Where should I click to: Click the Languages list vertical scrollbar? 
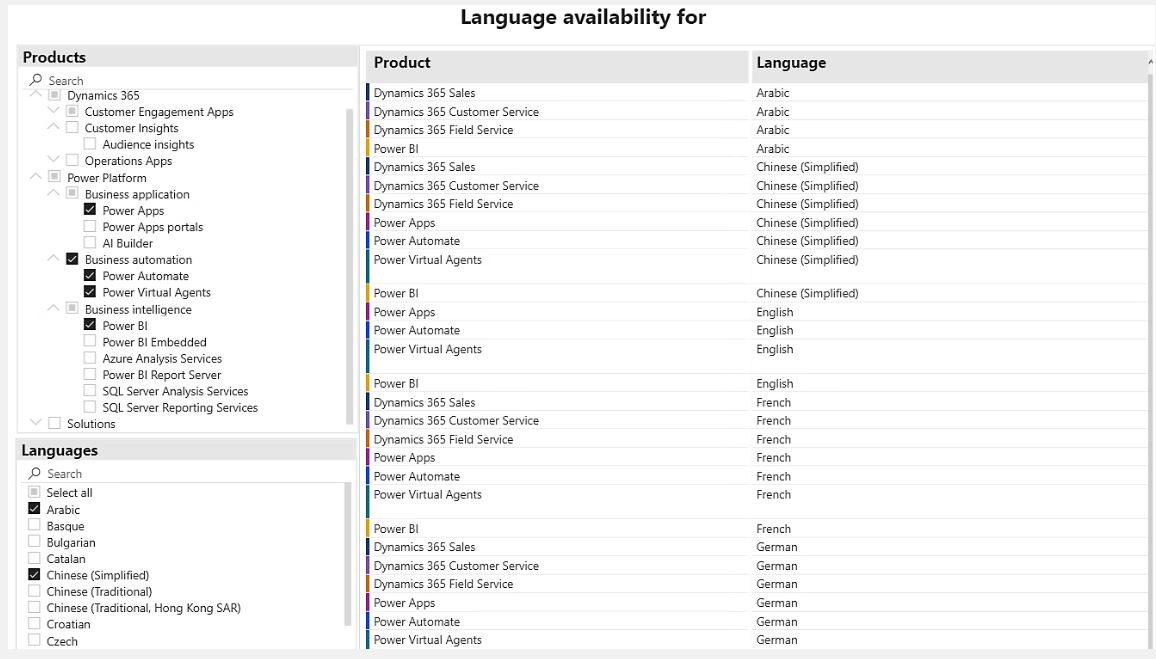pos(348,554)
